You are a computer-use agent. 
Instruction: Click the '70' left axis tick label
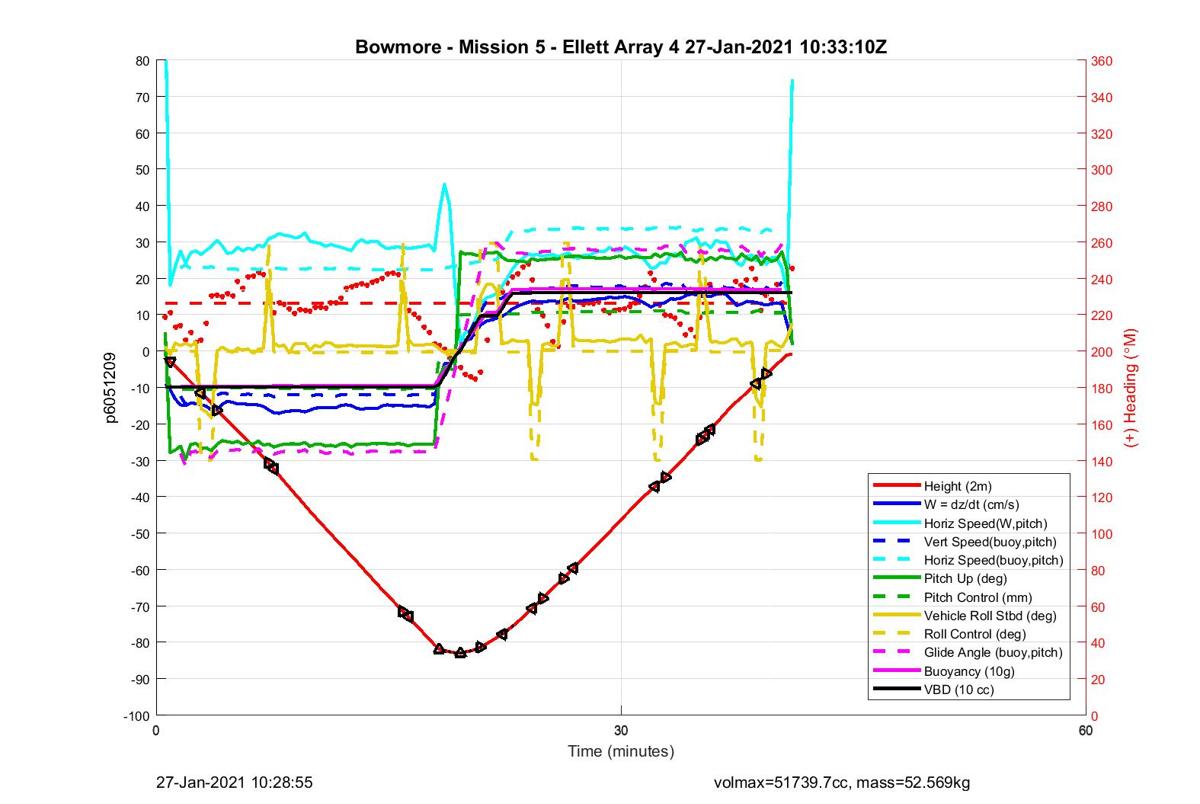(x=143, y=97)
